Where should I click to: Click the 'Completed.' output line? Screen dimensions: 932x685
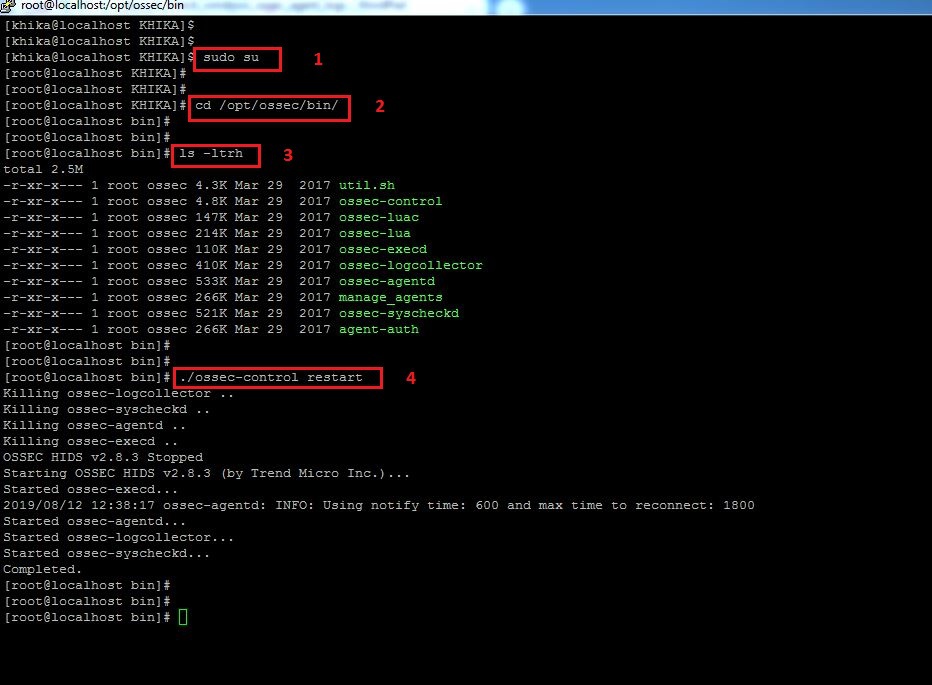click(43, 570)
